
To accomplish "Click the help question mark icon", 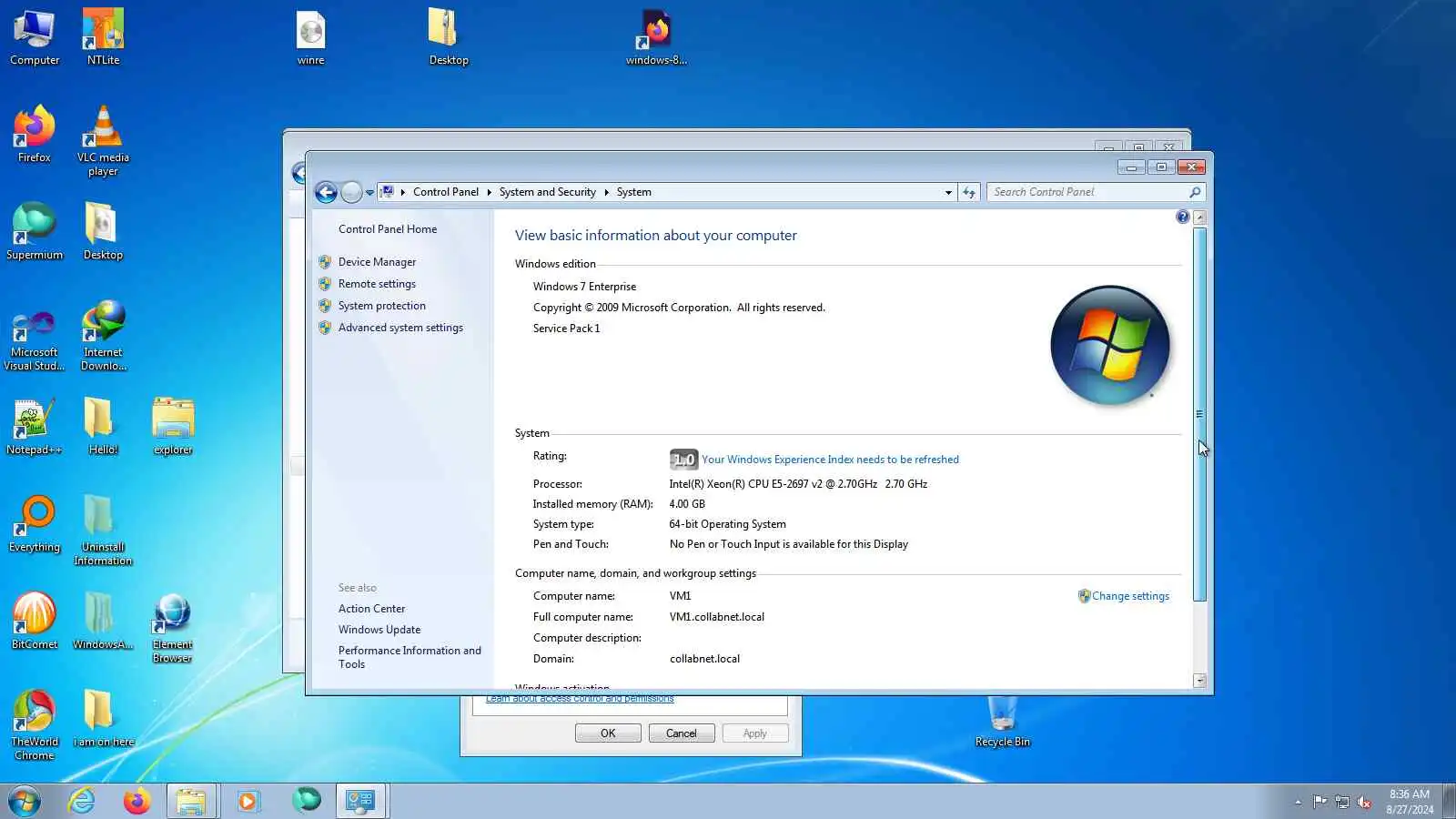I will (x=1182, y=217).
